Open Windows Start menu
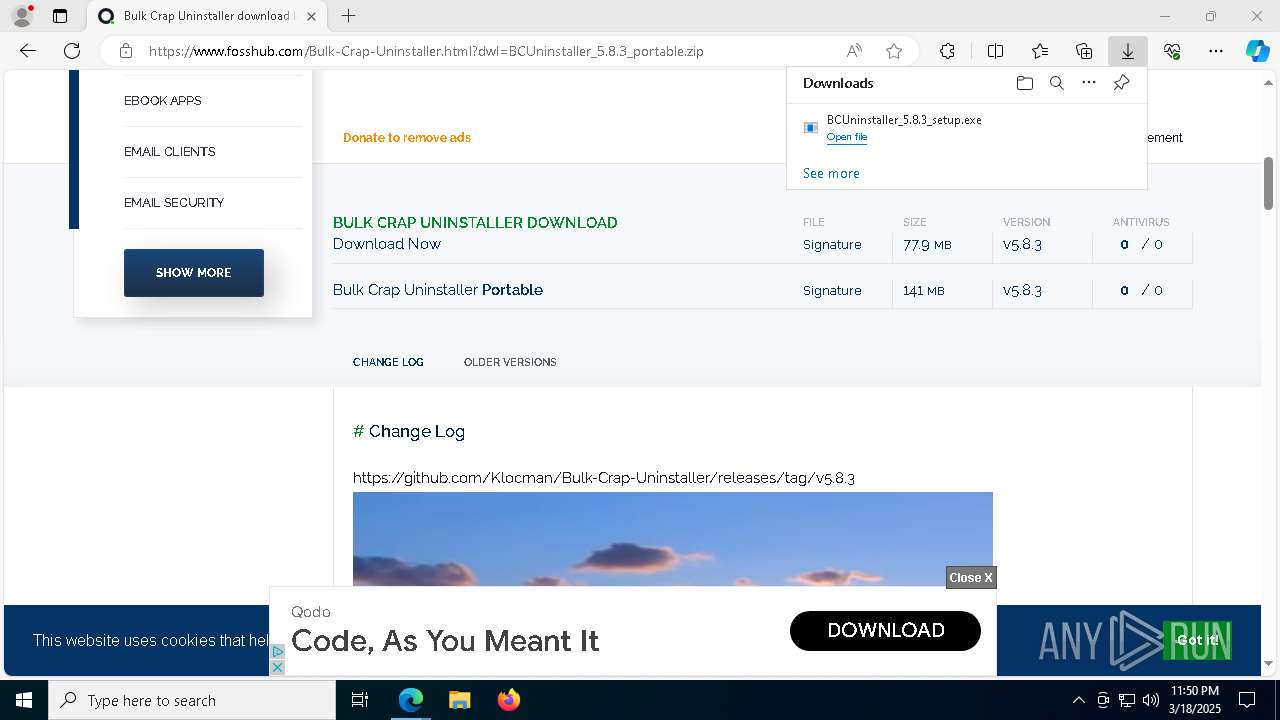This screenshot has width=1280, height=720. coord(24,700)
